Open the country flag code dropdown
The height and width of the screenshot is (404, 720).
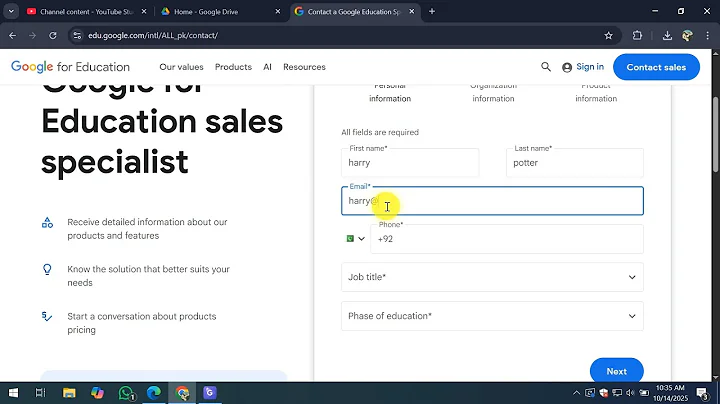pyautogui.click(x=355, y=239)
